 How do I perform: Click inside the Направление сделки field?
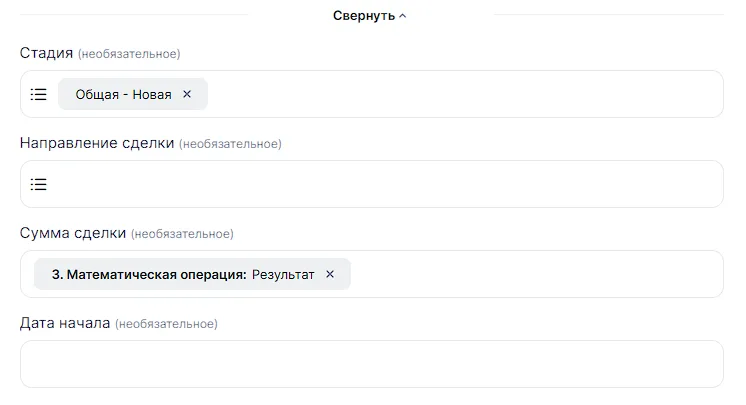pos(380,184)
